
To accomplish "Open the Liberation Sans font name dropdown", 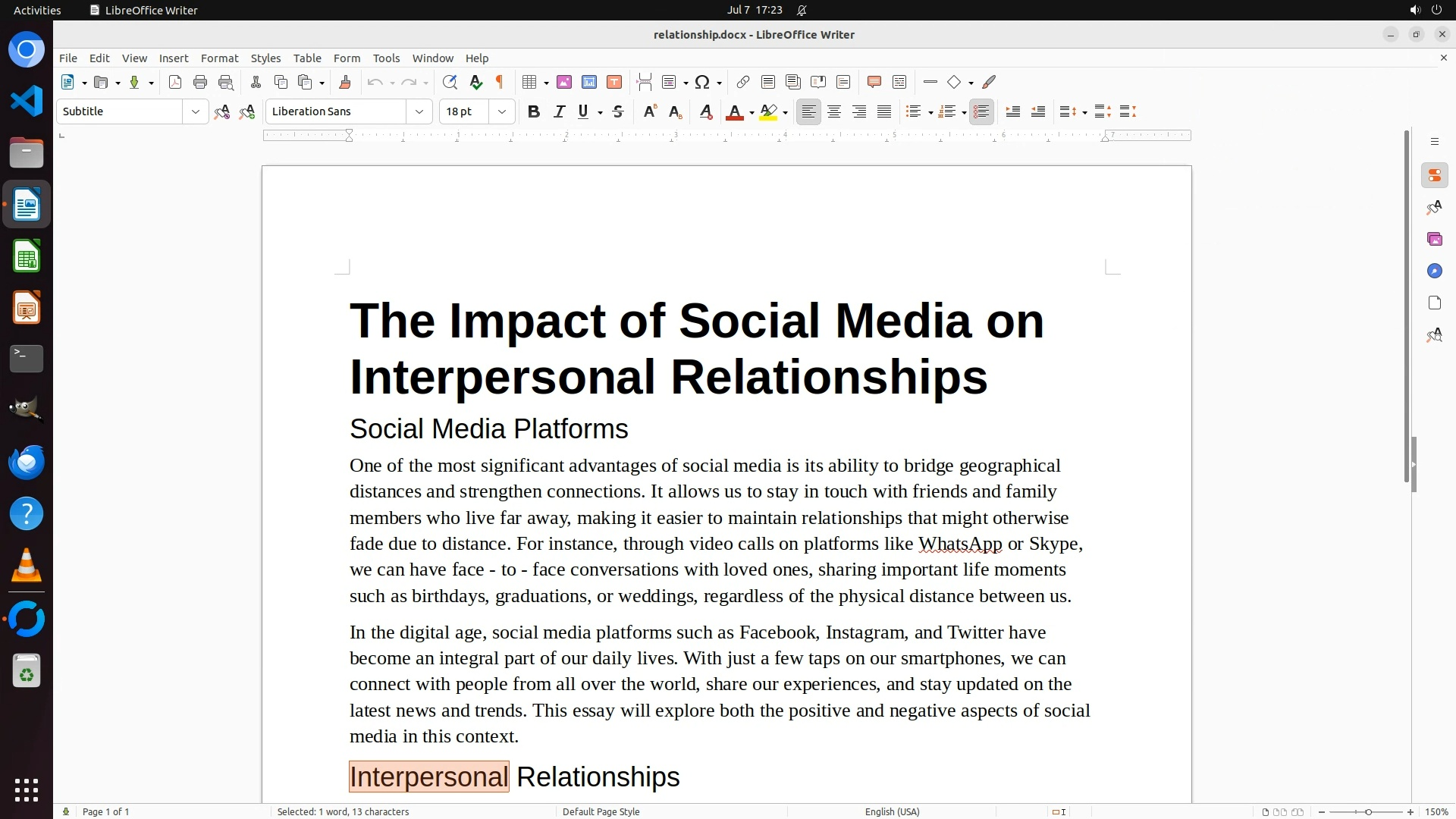I will tap(419, 111).
